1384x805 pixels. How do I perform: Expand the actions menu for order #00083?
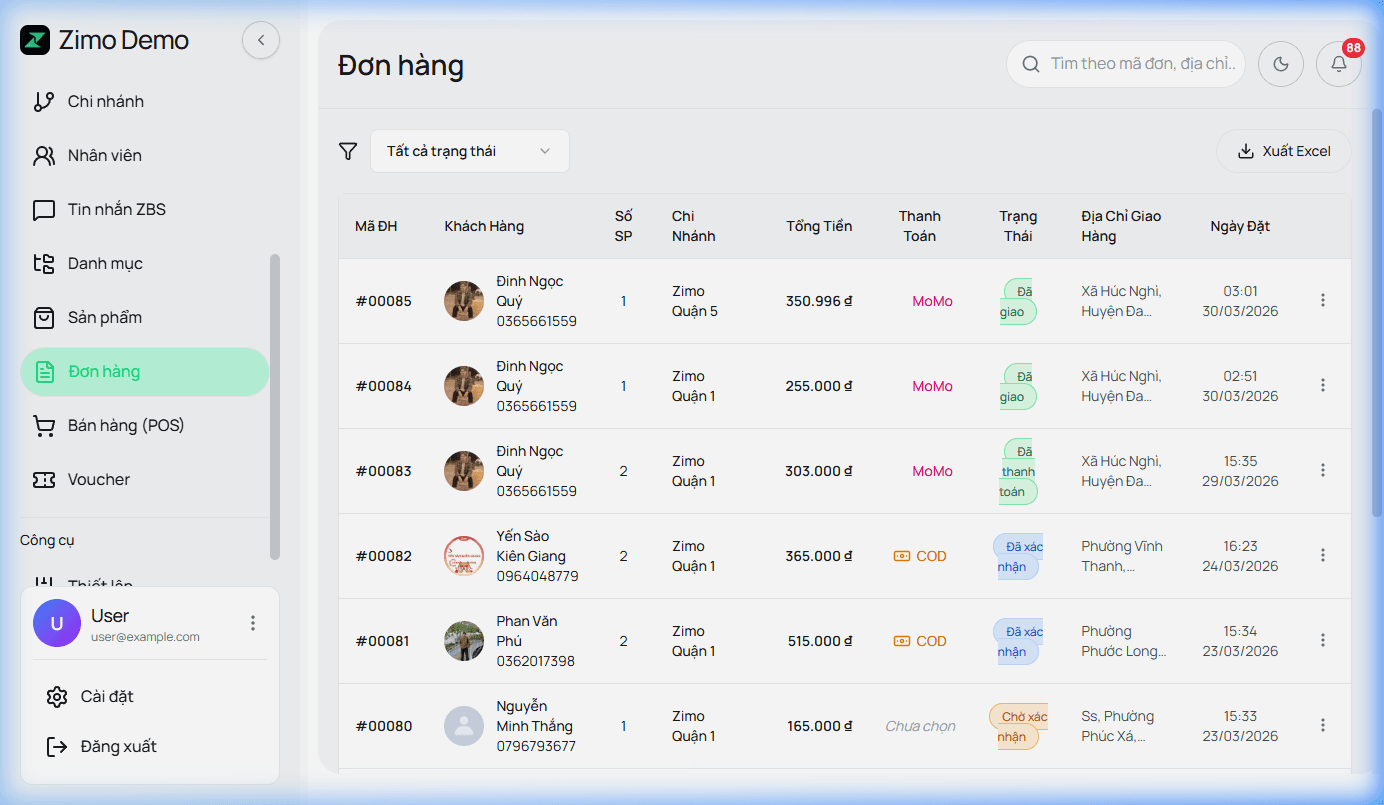click(1323, 470)
